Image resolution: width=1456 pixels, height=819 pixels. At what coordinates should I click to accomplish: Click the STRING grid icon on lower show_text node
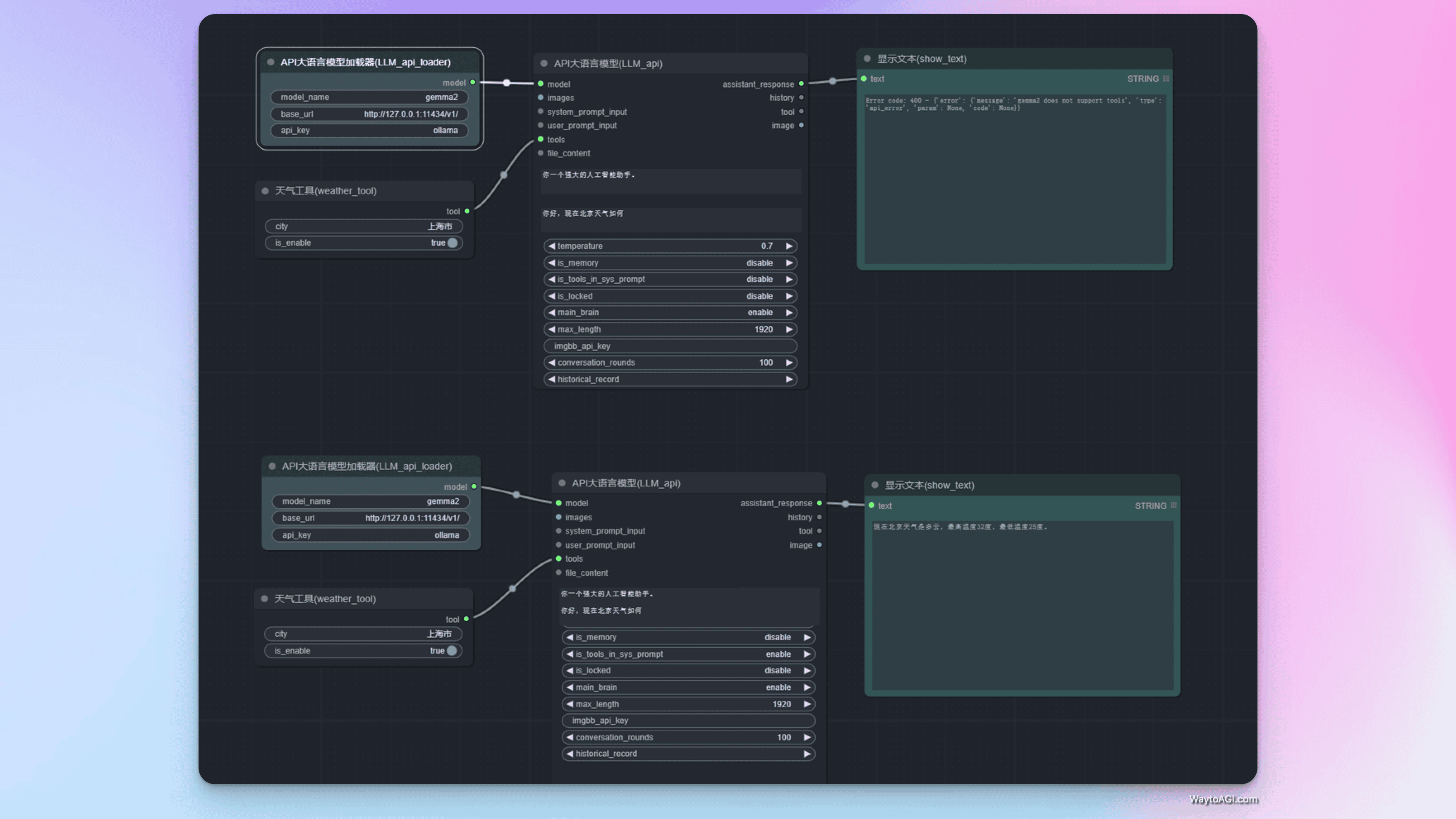(1173, 505)
